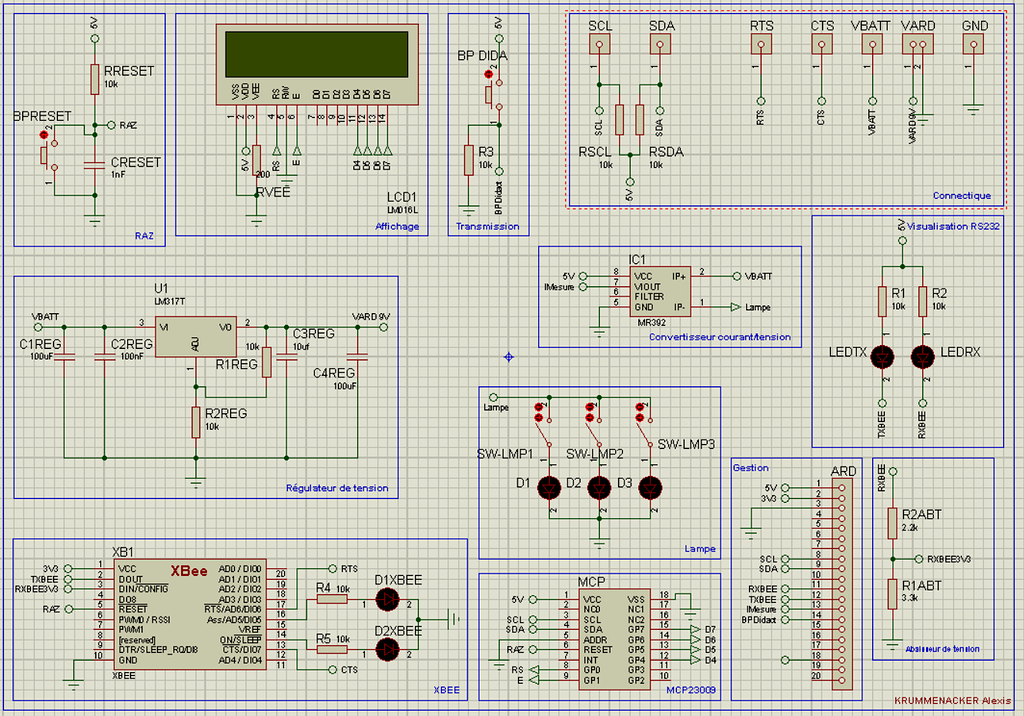Click the XBee module chip XB1
Image resolution: width=1024 pixels, height=716 pixels.
click(189, 614)
